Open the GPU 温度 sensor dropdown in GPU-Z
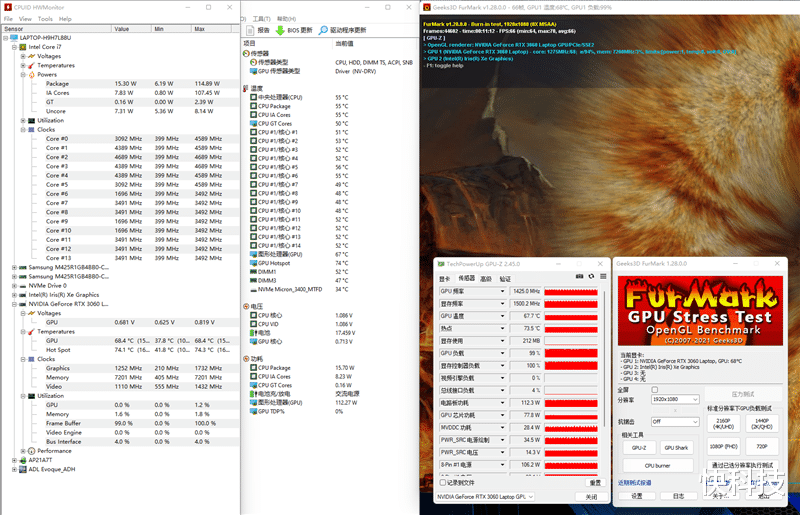 tap(502, 316)
